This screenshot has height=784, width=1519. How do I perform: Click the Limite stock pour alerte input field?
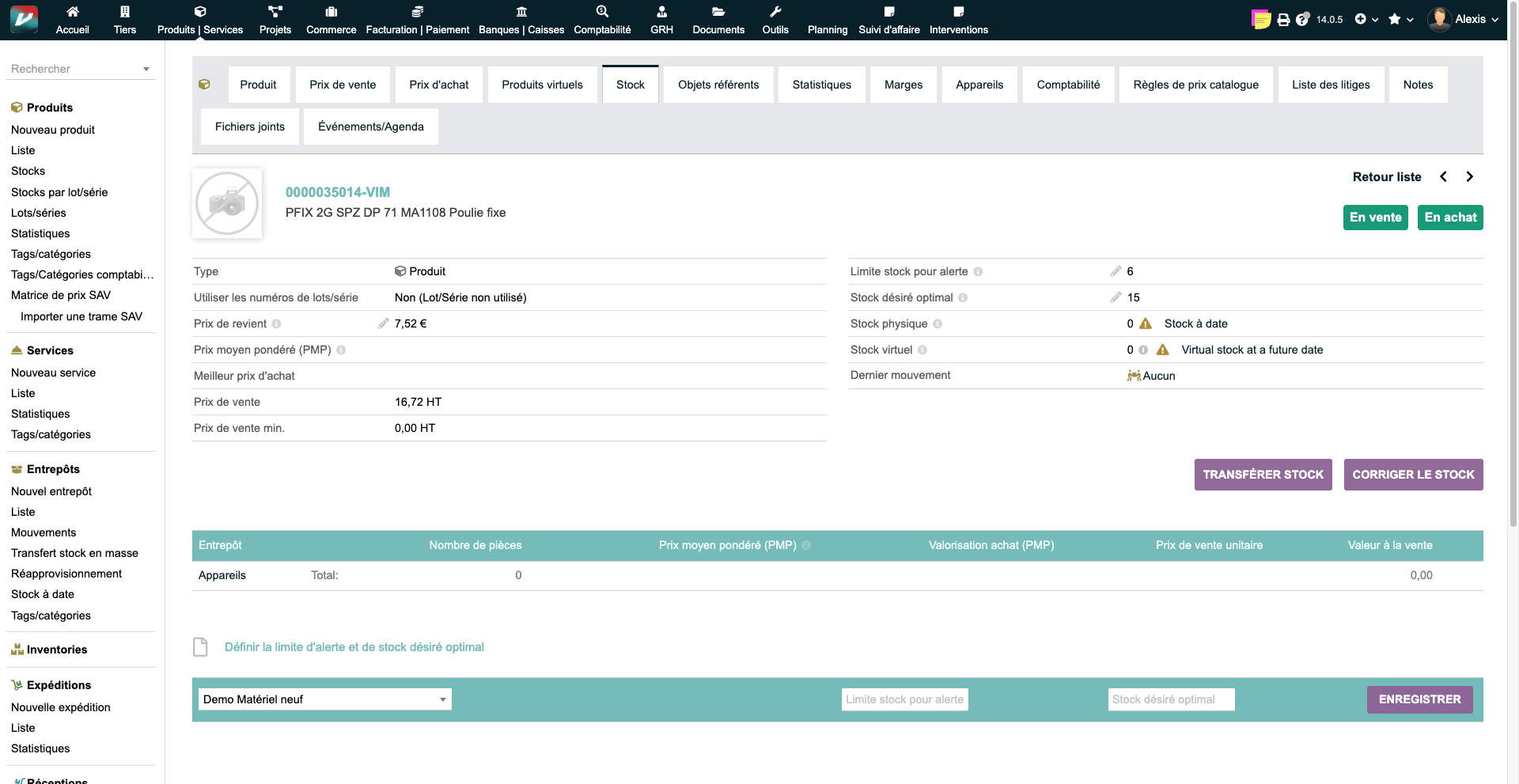(904, 699)
